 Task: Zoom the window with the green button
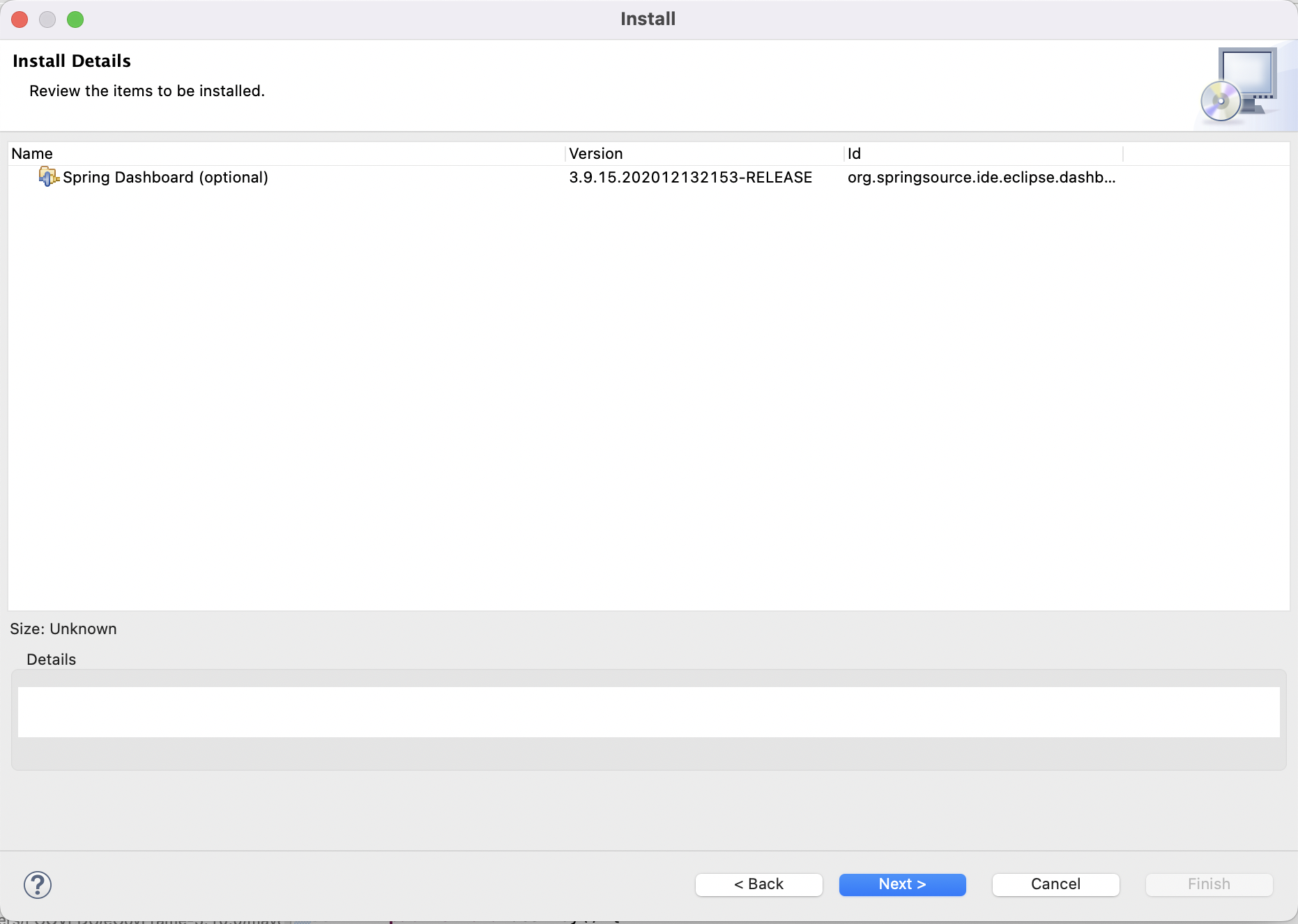(75, 20)
